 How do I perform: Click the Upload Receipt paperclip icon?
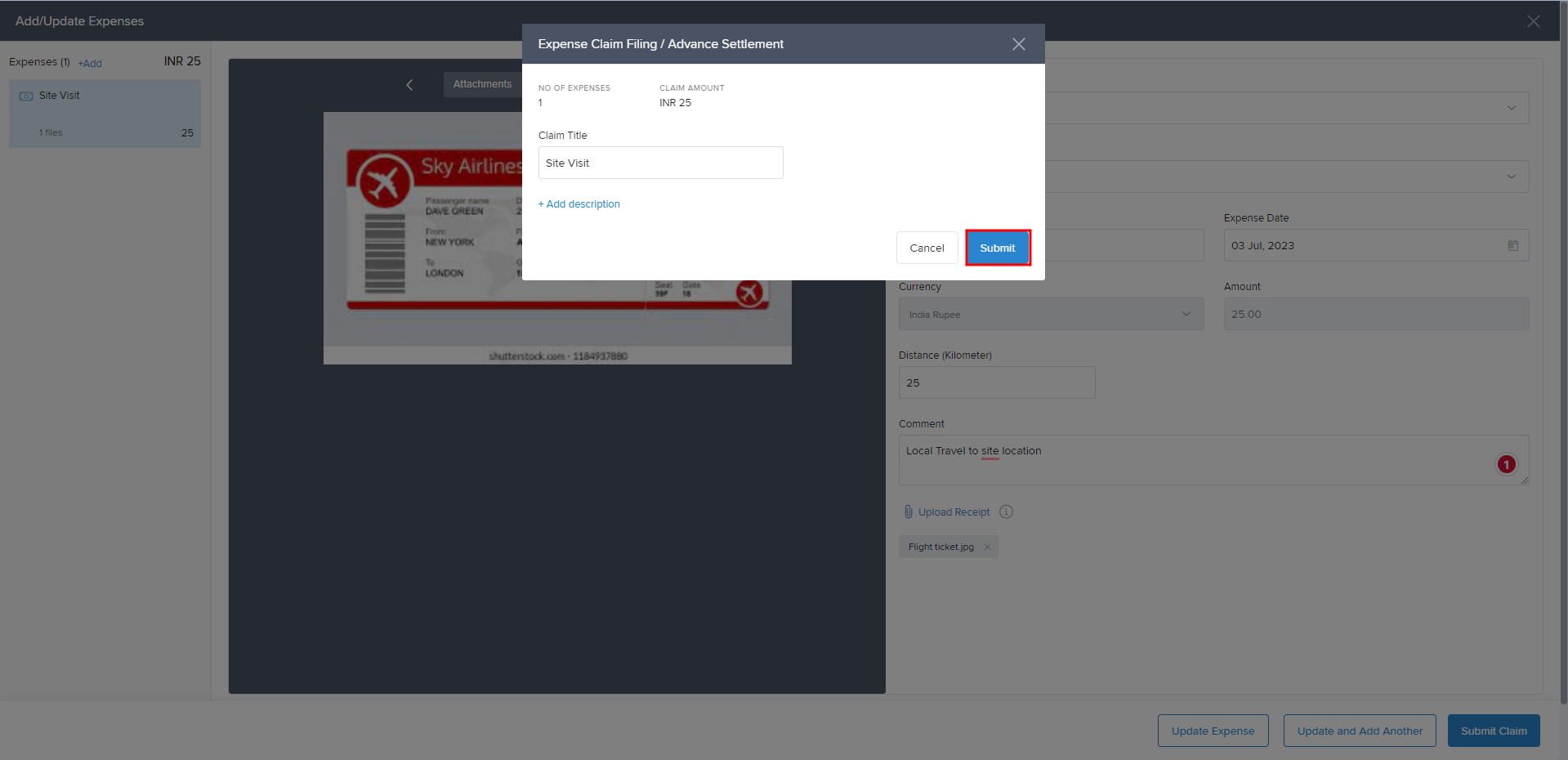coord(908,512)
